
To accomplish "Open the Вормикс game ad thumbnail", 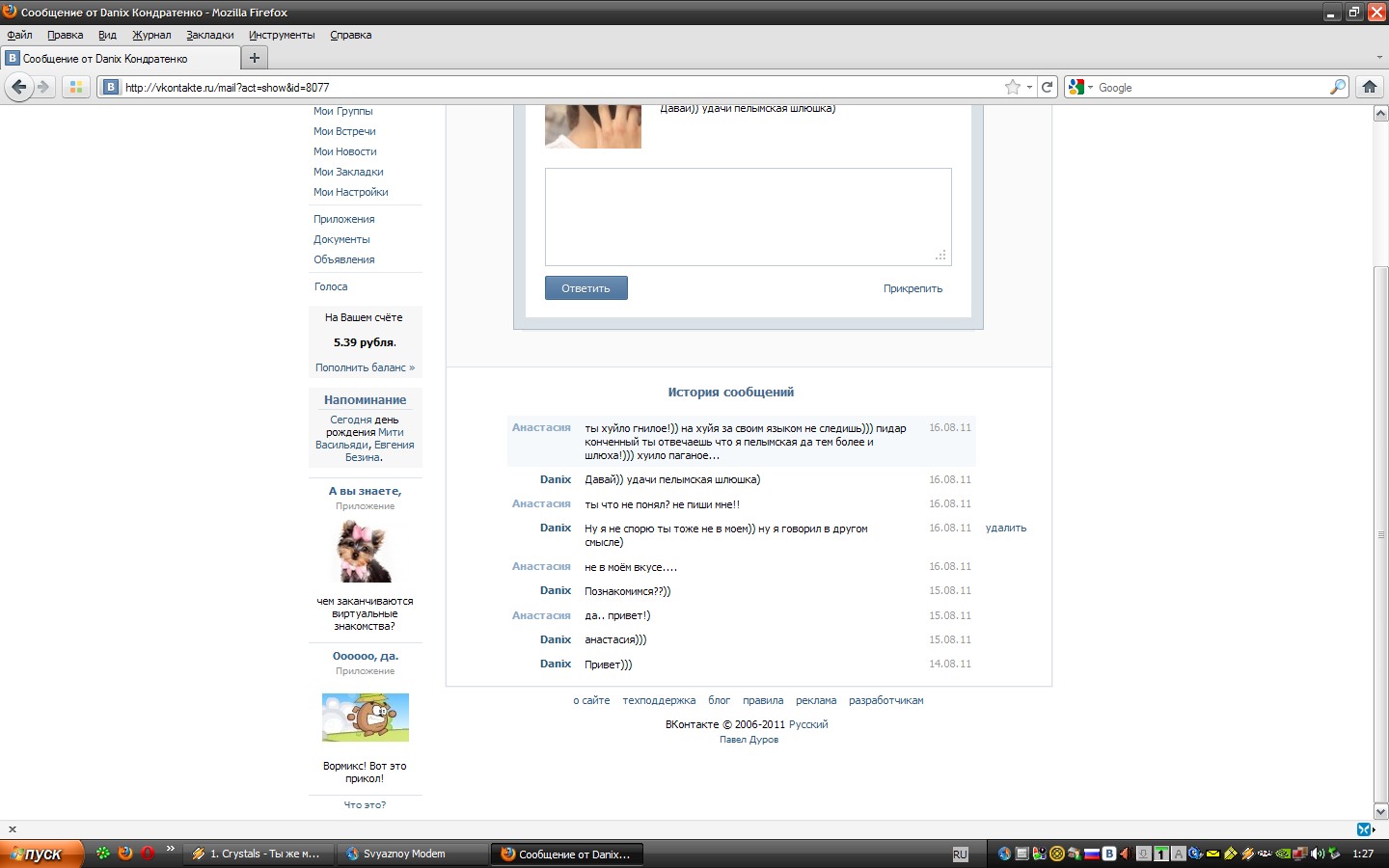I will click(366, 718).
